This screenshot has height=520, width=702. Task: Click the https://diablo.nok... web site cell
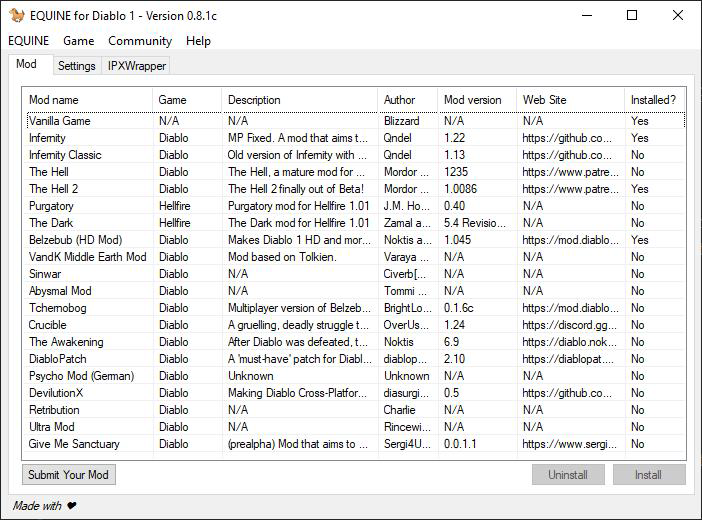[569, 342]
